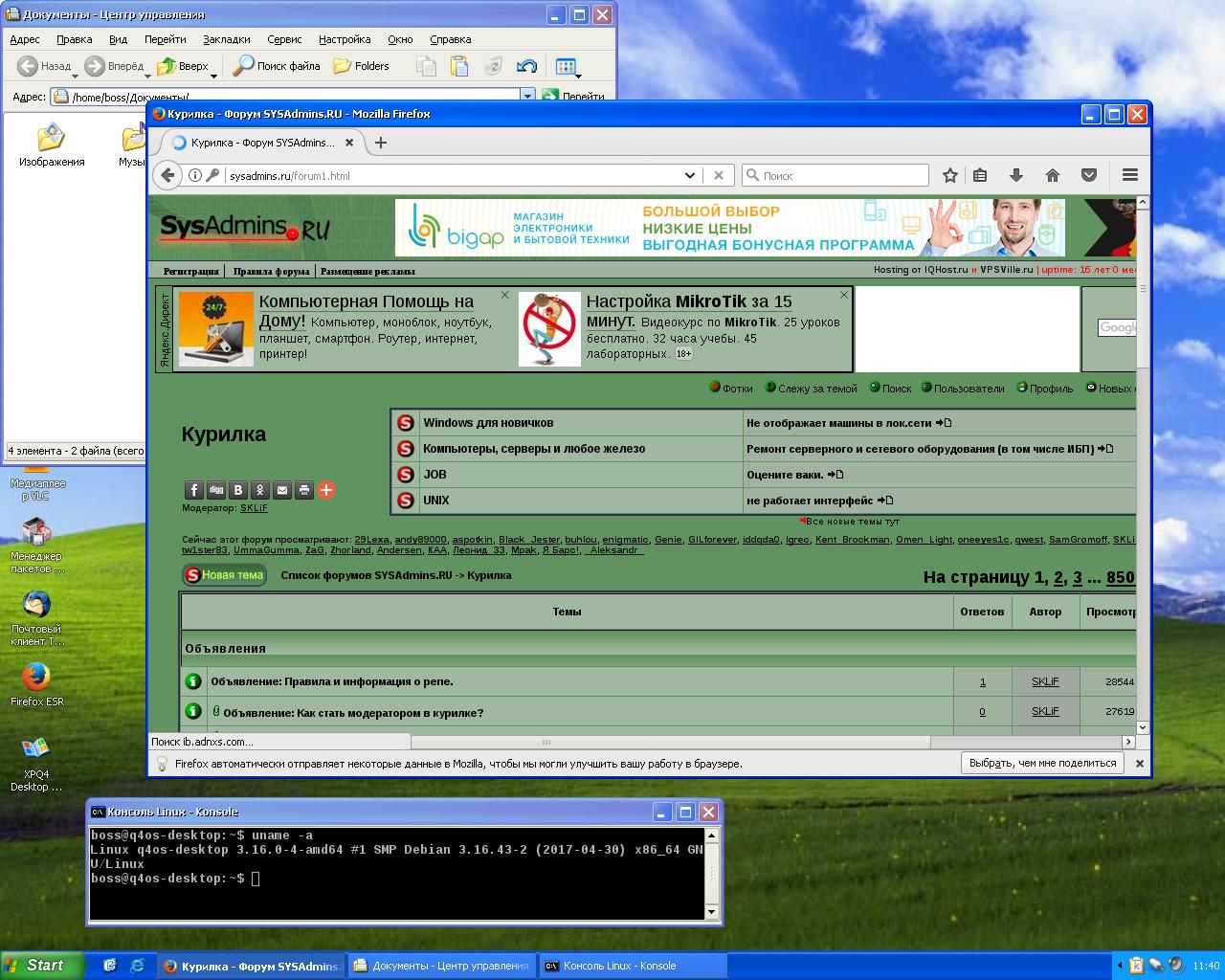The height and width of the screenshot is (980, 1225).
Task: Open Назад history dropdown arrow
Action: [76, 75]
